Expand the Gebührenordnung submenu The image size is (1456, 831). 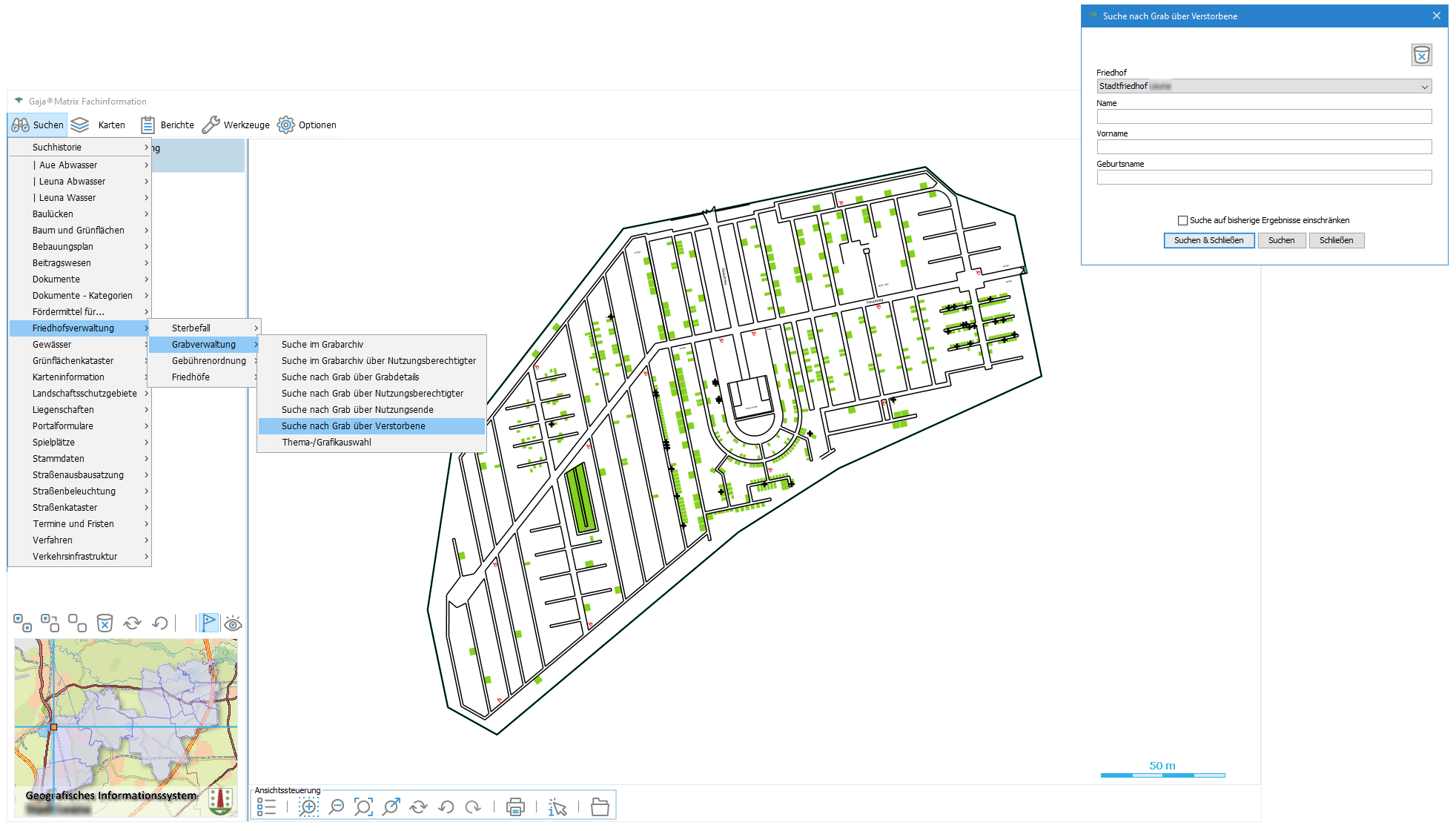click(x=209, y=361)
